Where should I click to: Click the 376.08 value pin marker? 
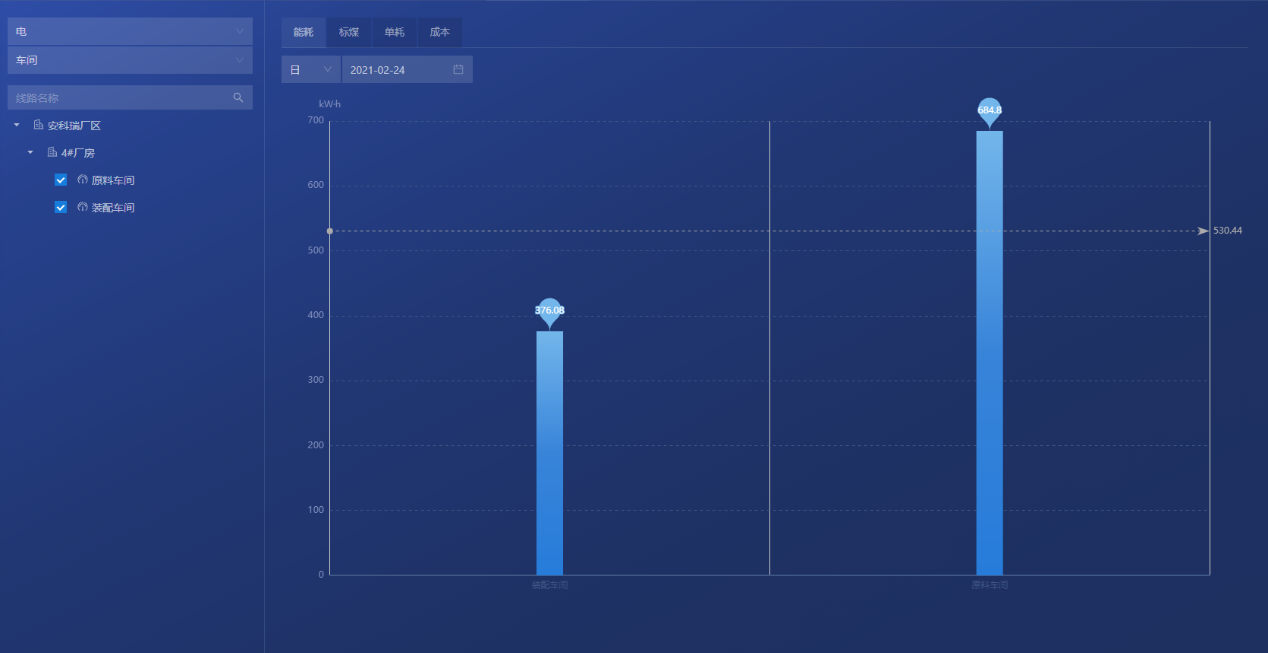coord(549,311)
